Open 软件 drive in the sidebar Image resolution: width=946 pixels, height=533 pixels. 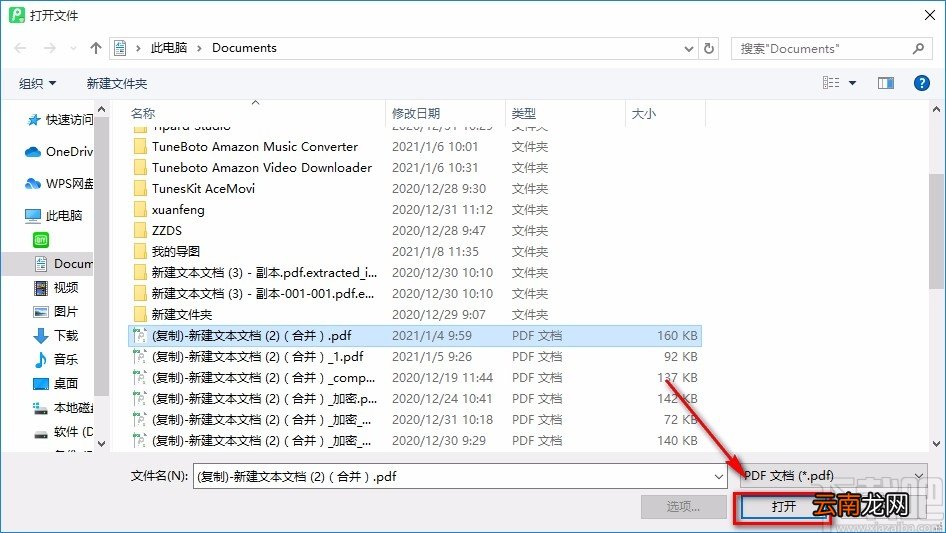point(63,432)
